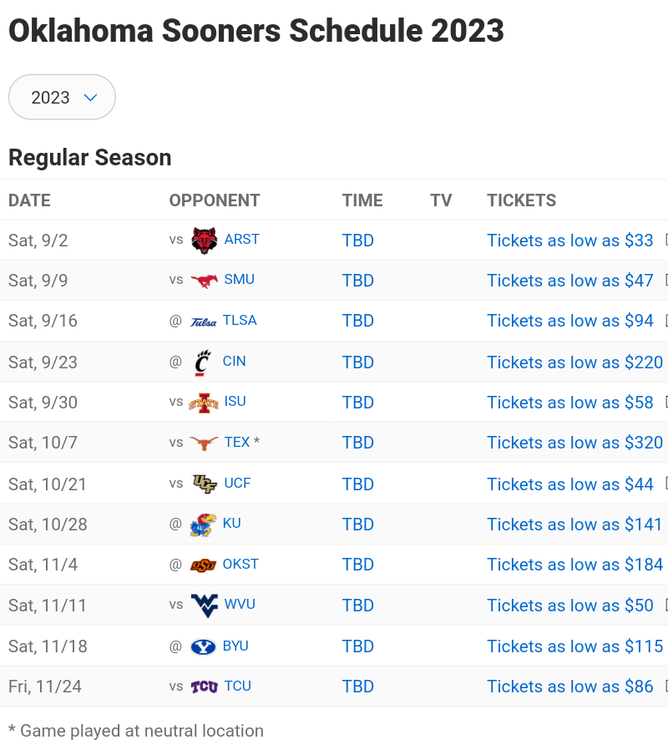668x750 pixels.
Task: Open the TLSA team link
Action: (x=240, y=320)
